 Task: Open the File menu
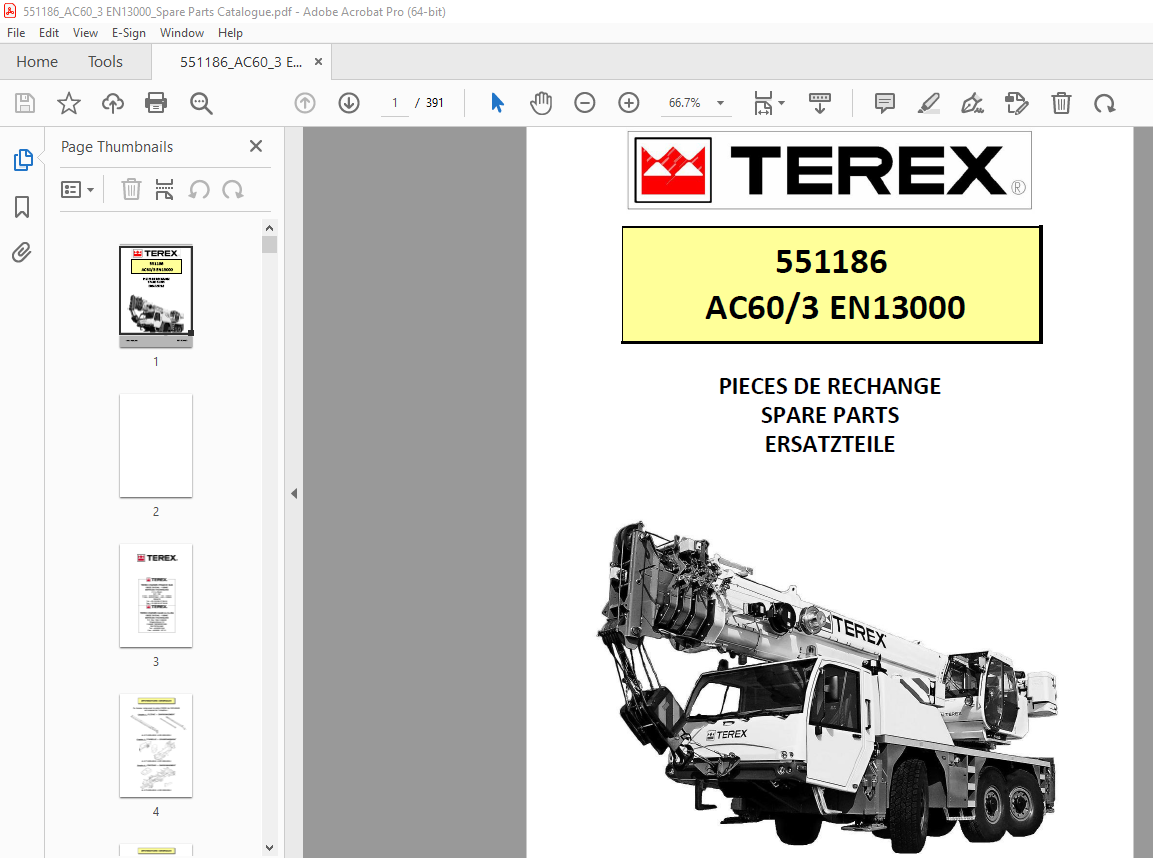[16, 33]
